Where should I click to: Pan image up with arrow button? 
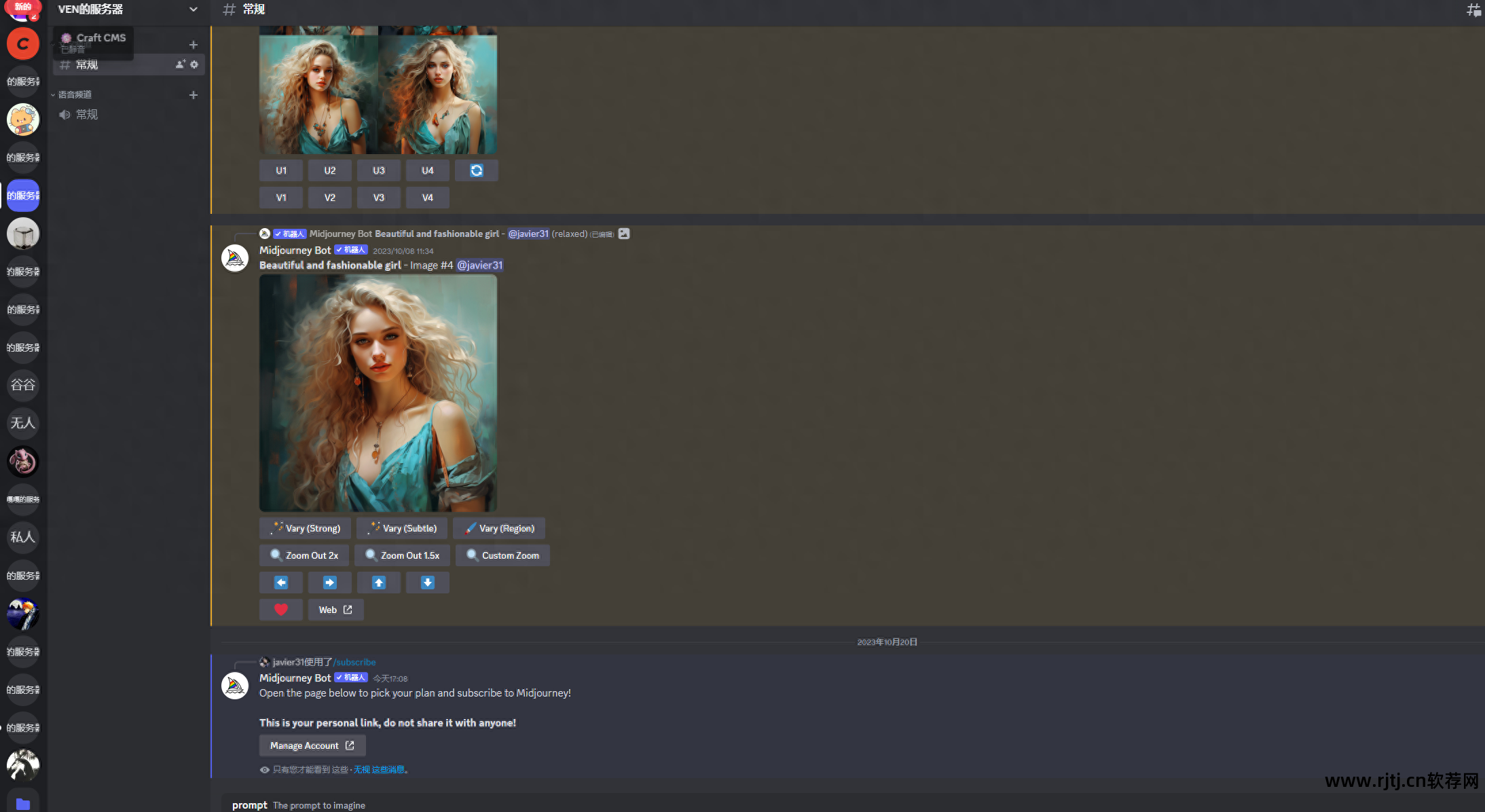click(x=378, y=583)
